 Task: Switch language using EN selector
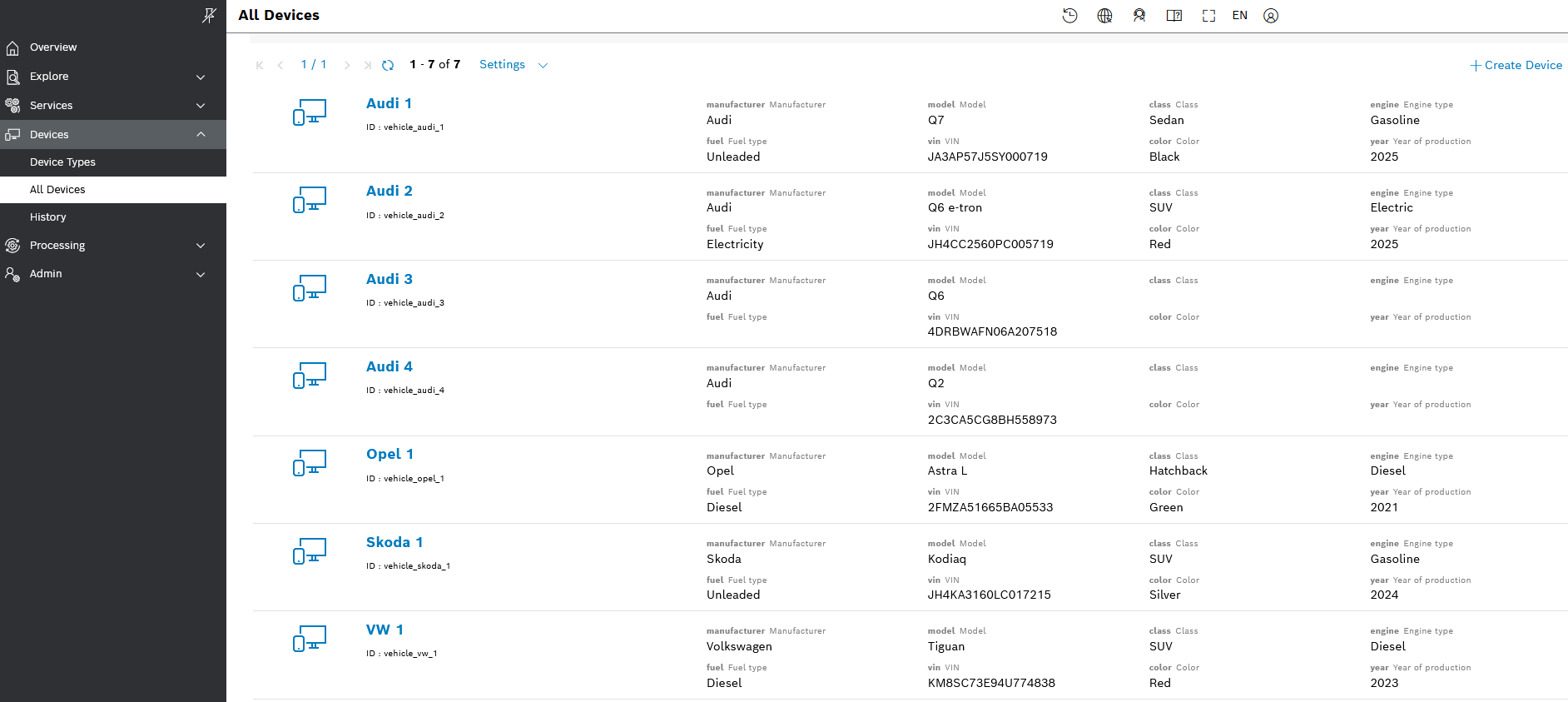(1239, 16)
